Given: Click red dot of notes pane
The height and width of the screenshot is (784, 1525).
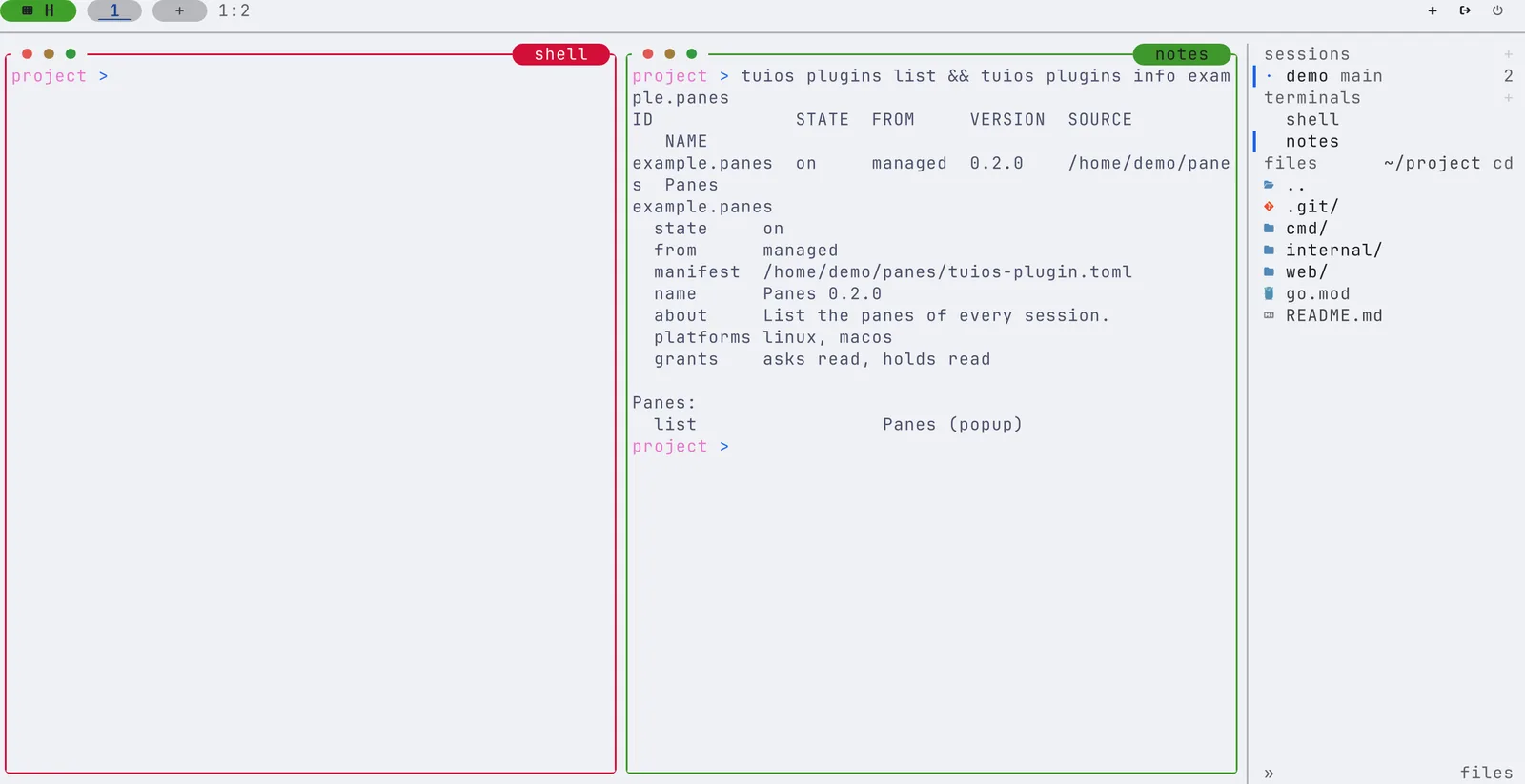Looking at the screenshot, I should [648, 54].
